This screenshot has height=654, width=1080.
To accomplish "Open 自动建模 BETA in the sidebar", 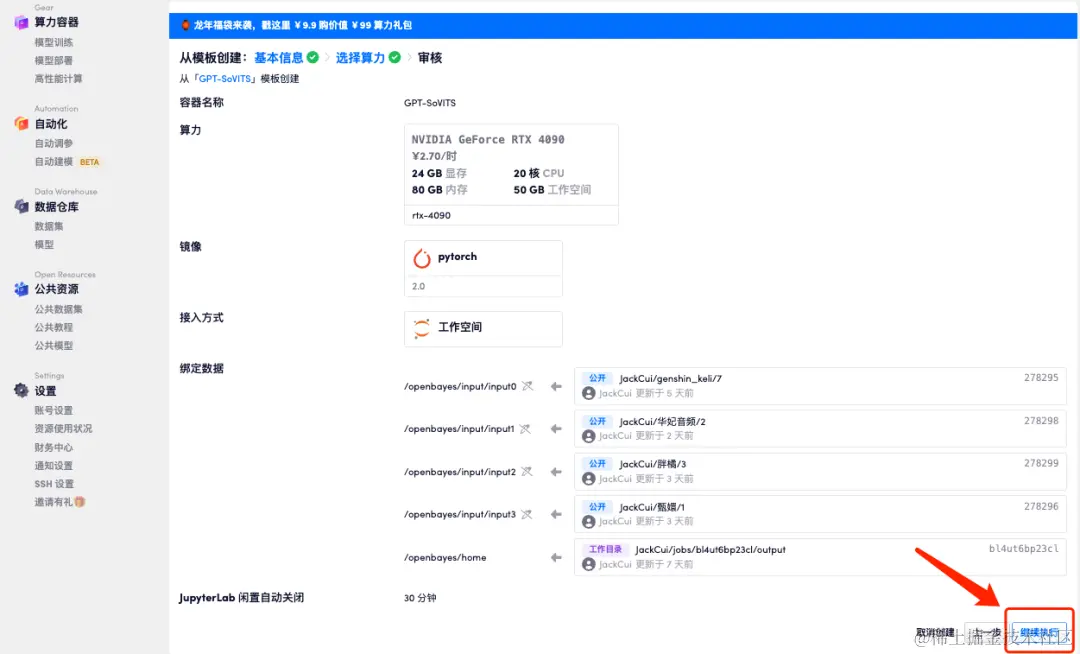I will tap(68, 162).
